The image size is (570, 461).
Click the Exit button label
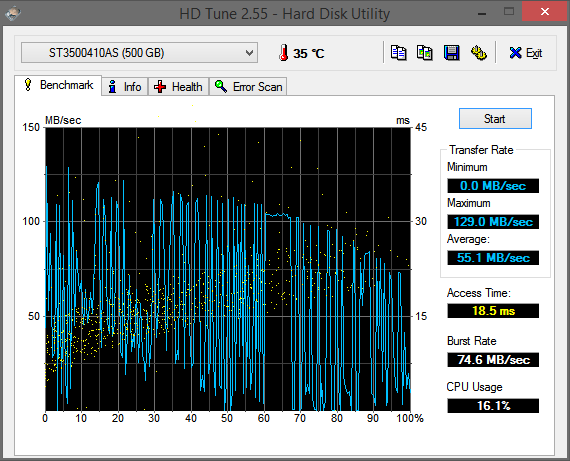point(534,53)
